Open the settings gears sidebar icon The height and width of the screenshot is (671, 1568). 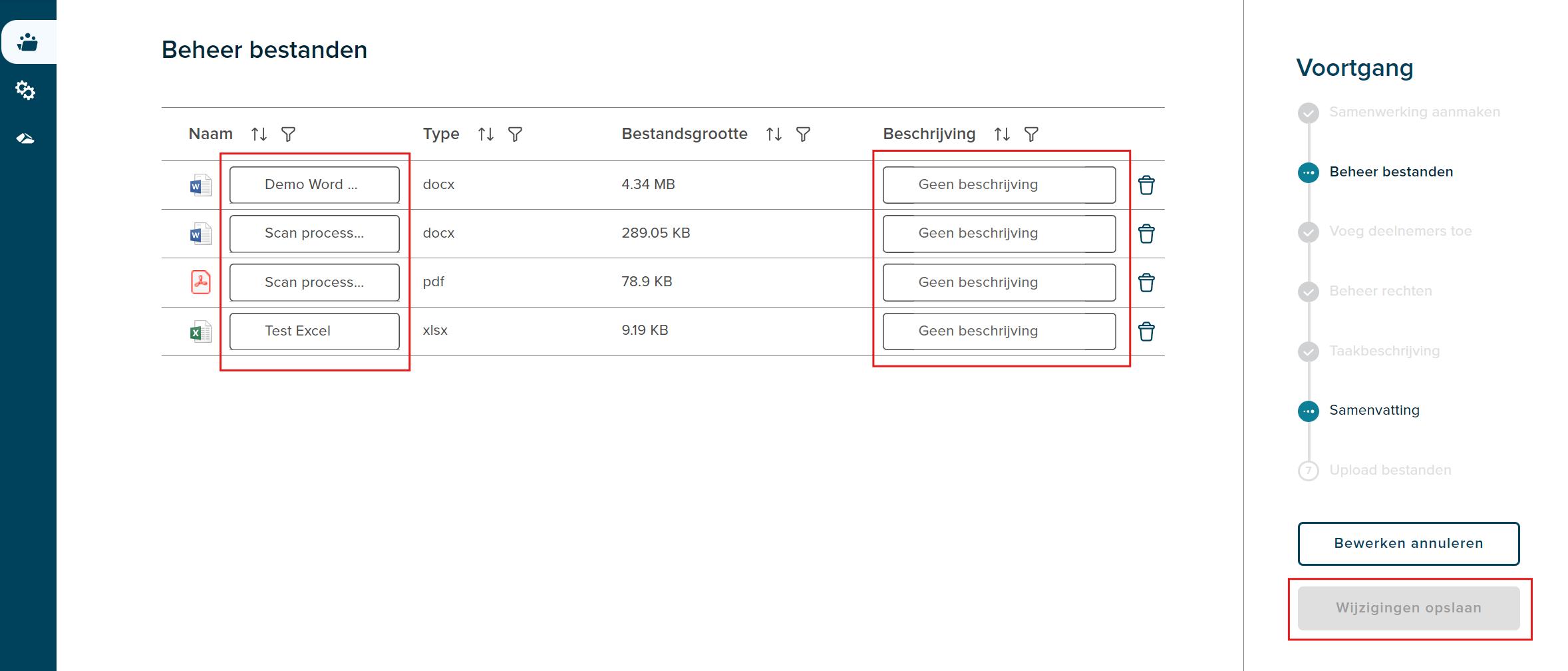pos(25,90)
